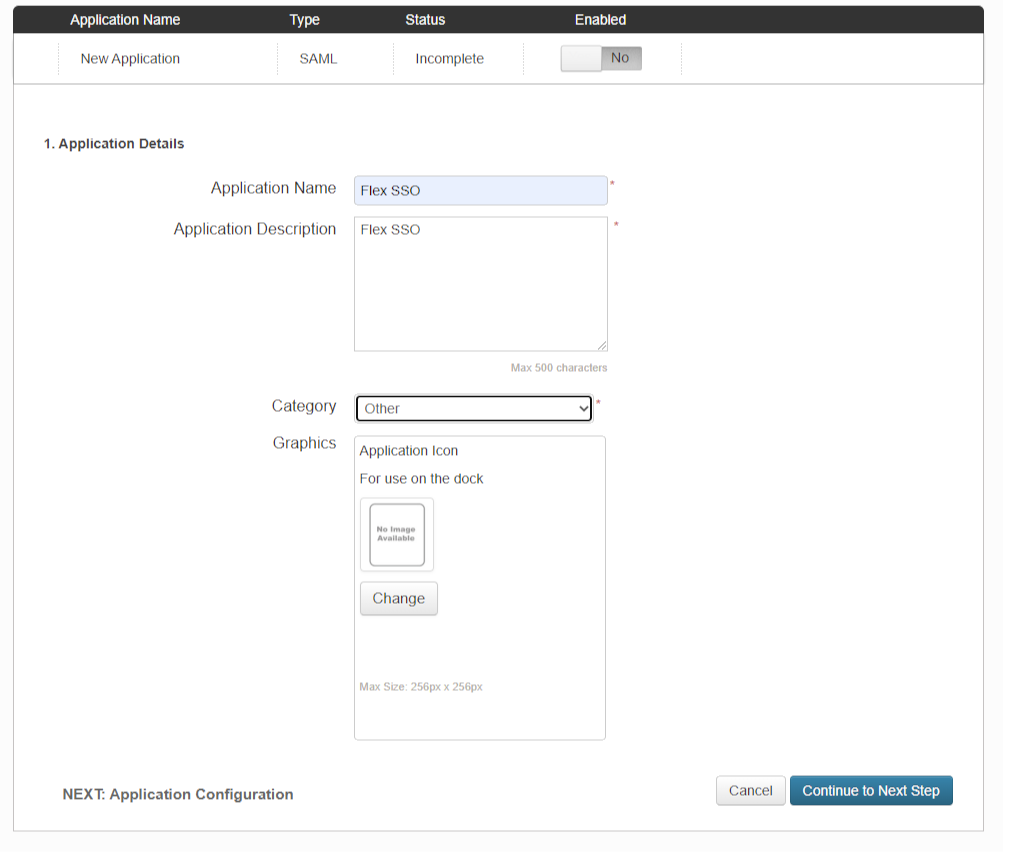Click the NEXT: Application Configuration label
The image size is (1010, 865).
click(176, 794)
